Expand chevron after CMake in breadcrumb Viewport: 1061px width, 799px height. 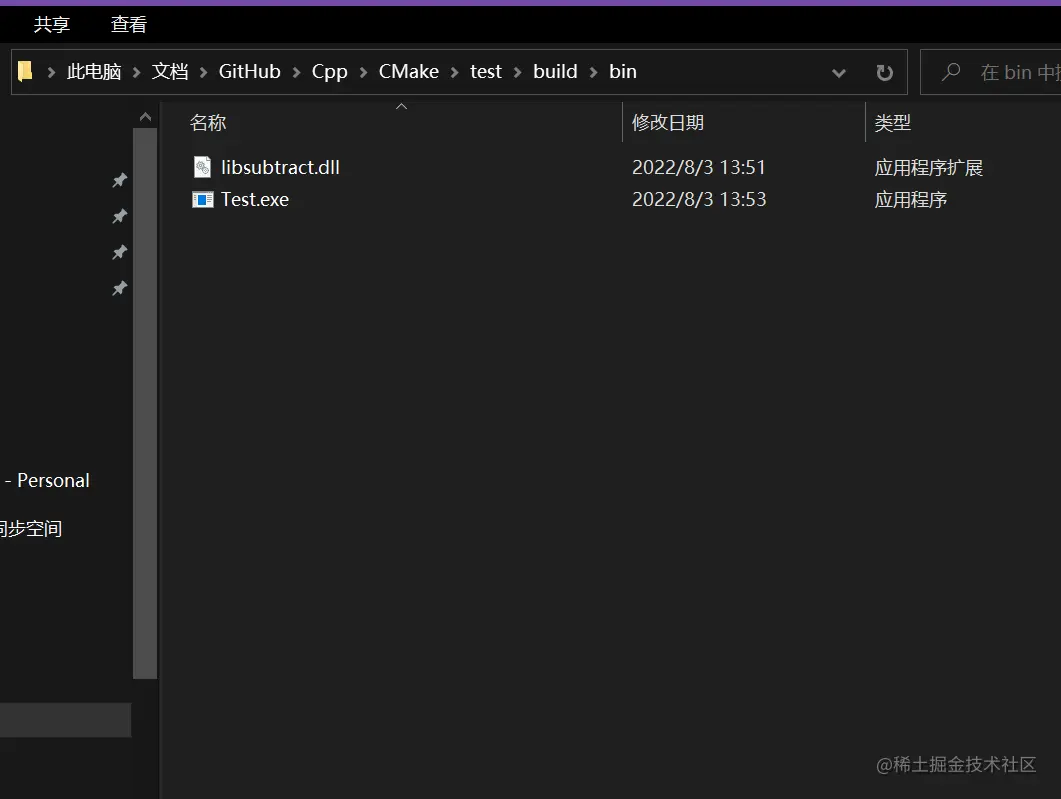pos(455,72)
